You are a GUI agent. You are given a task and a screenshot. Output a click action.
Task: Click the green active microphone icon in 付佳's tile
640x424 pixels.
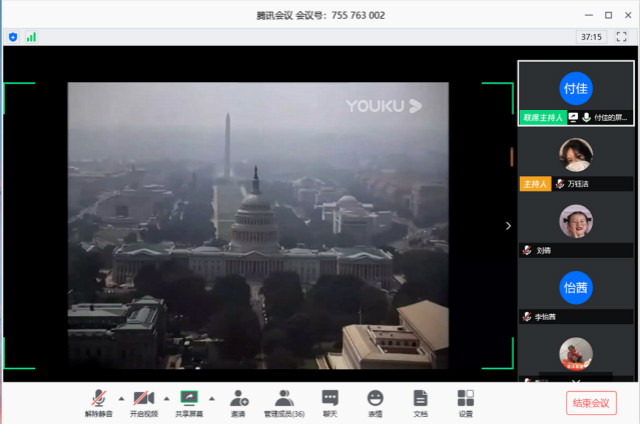pos(587,118)
